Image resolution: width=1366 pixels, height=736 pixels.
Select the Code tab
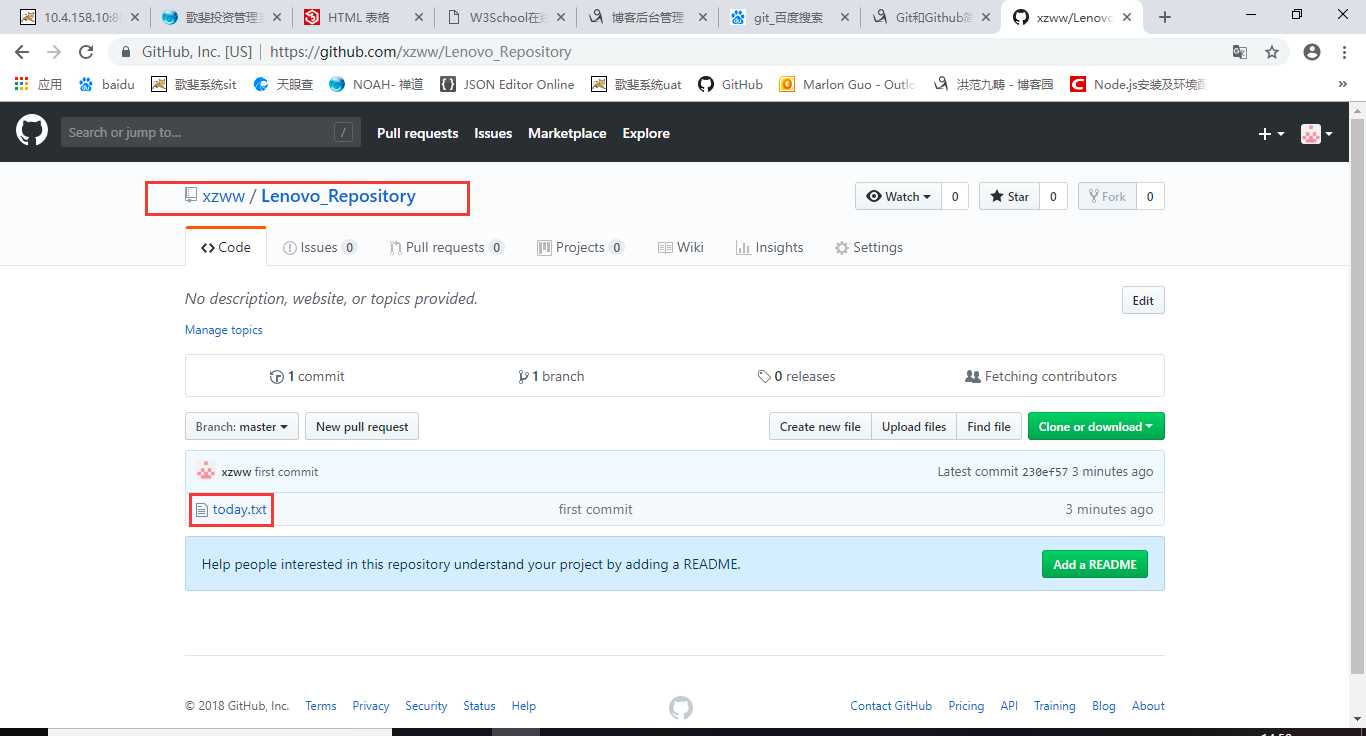(226, 247)
